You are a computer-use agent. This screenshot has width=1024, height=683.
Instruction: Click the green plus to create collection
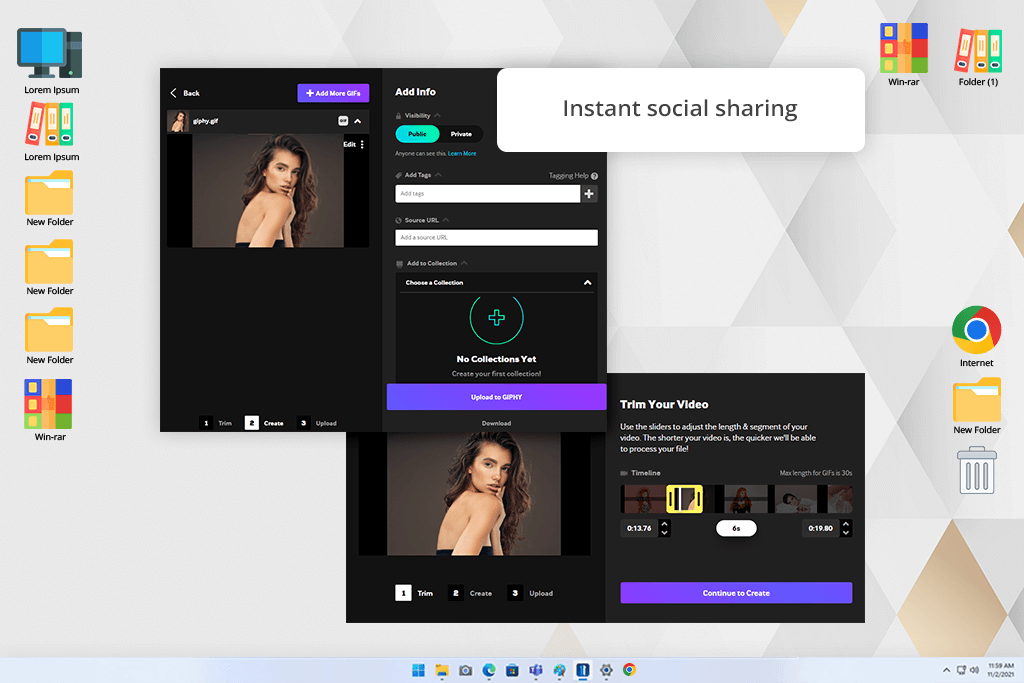click(496, 318)
